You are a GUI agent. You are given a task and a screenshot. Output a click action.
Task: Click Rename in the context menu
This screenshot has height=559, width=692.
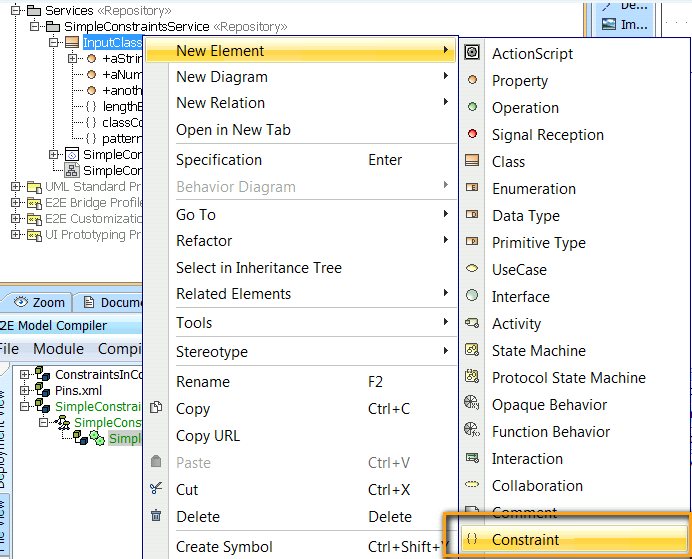[x=202, y=382]
